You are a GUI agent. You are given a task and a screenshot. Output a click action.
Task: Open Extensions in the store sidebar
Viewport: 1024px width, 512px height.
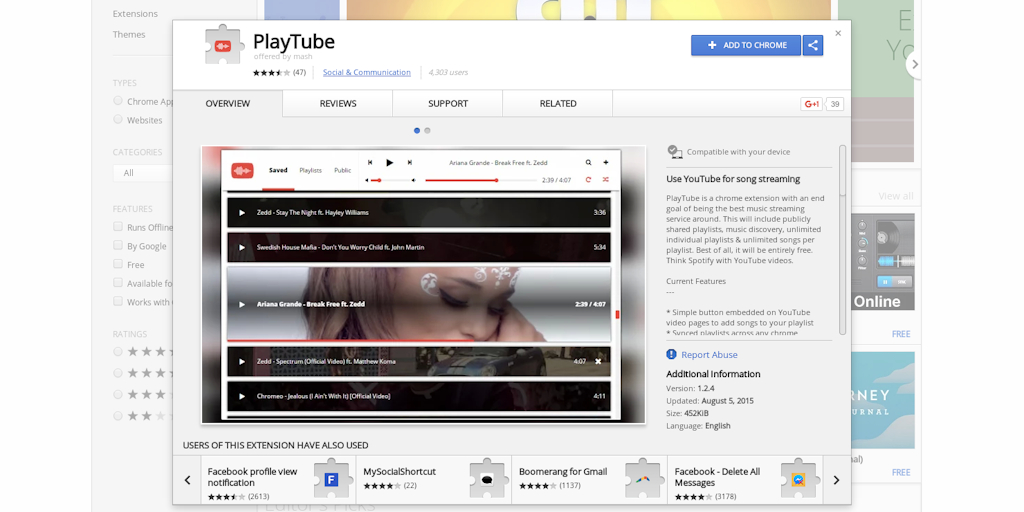[135, 14]
